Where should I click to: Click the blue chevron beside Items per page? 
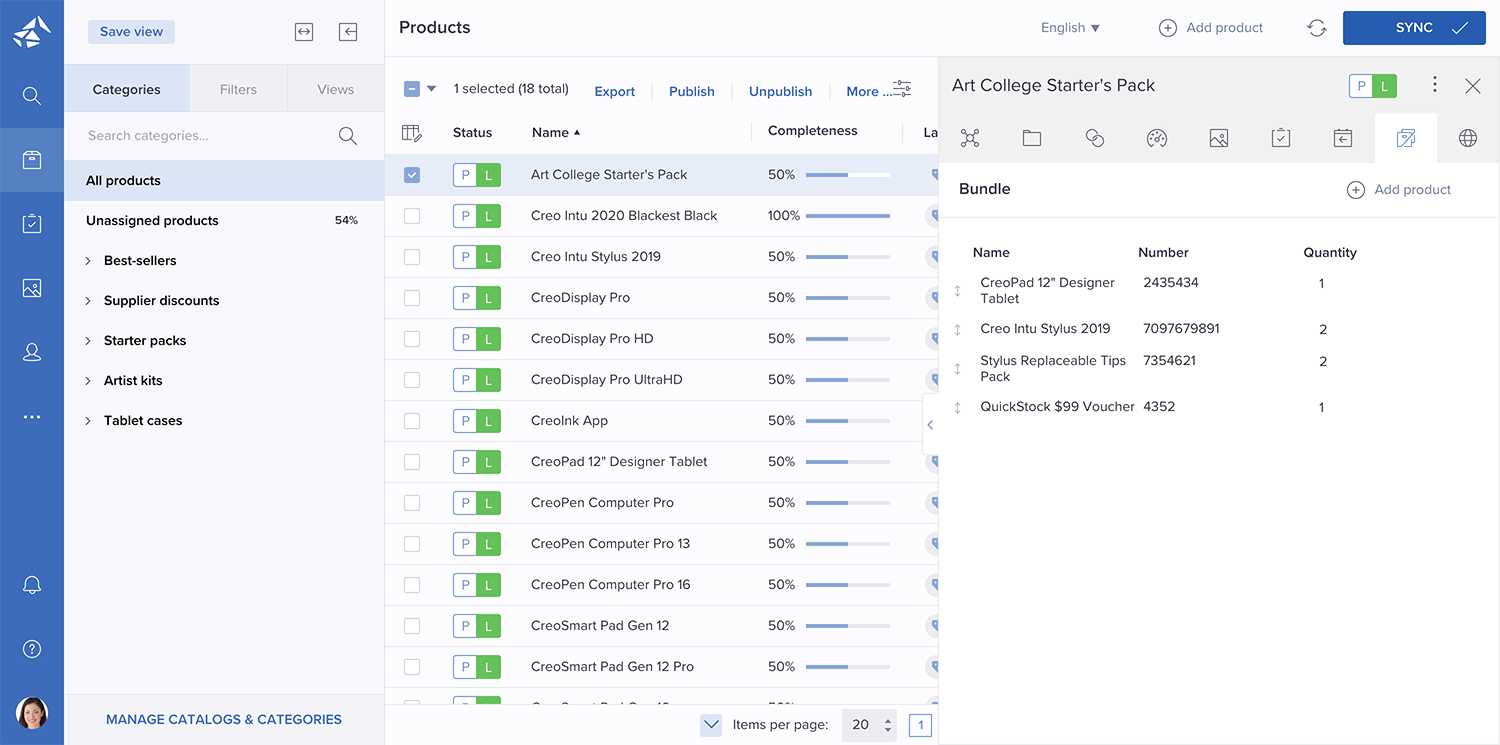click(x=711, y=725)
